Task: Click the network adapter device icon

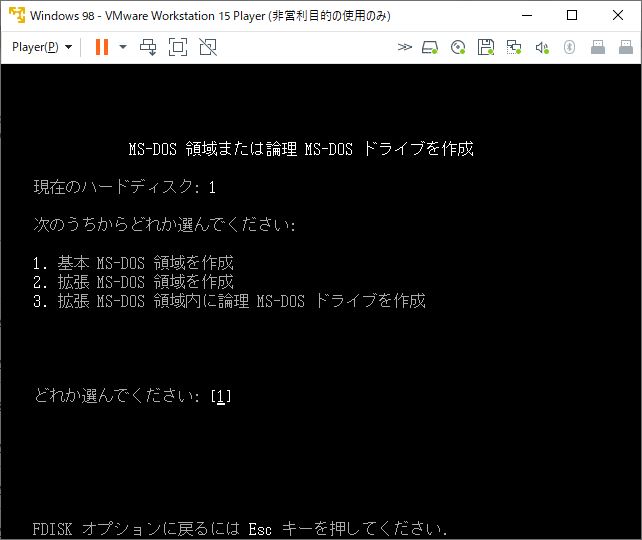Action: click(x=514, y=47)
